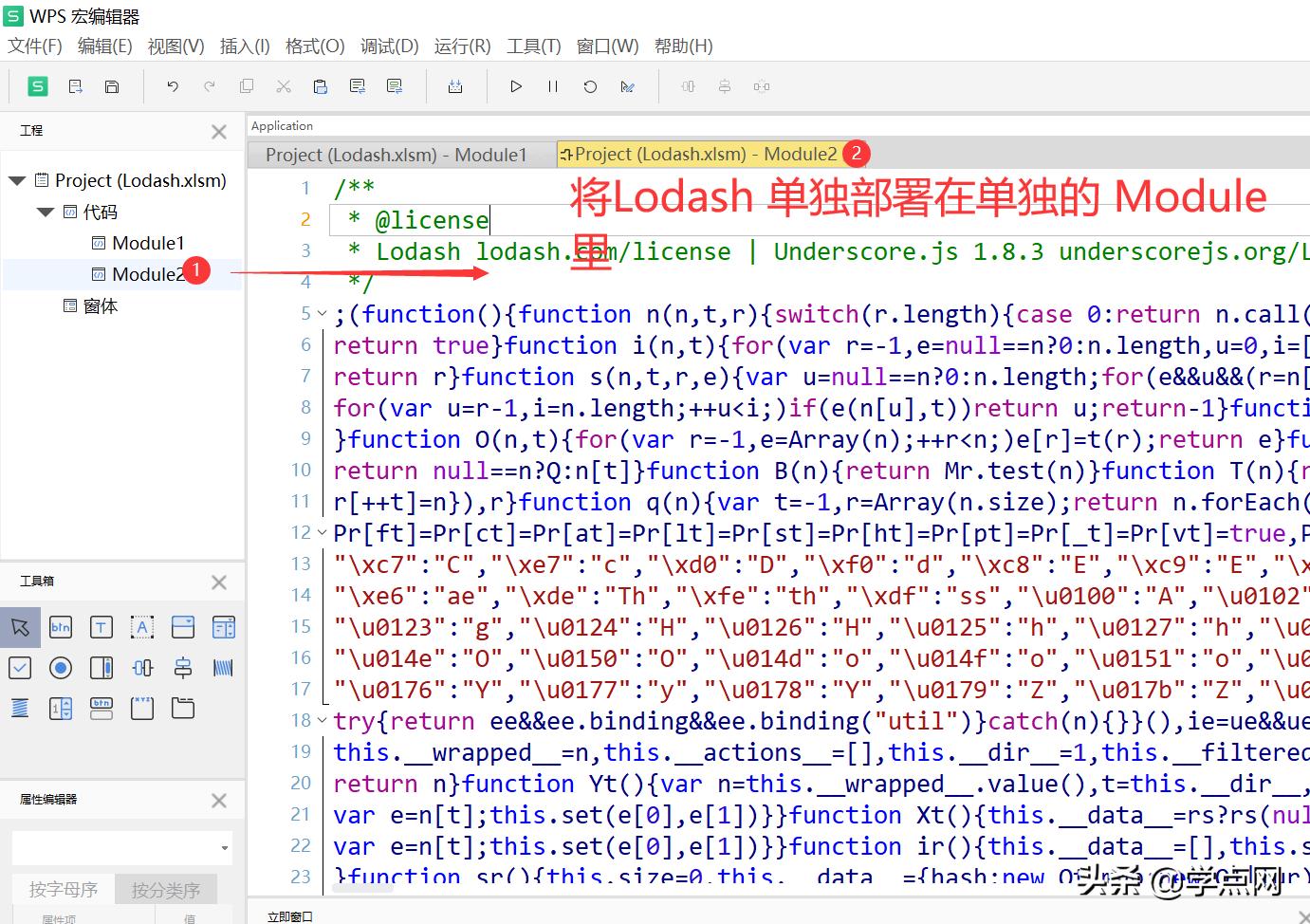
Task: Select the CheckBox control in the toolbox
Action: pyautogui.click(x=20, y=667)
